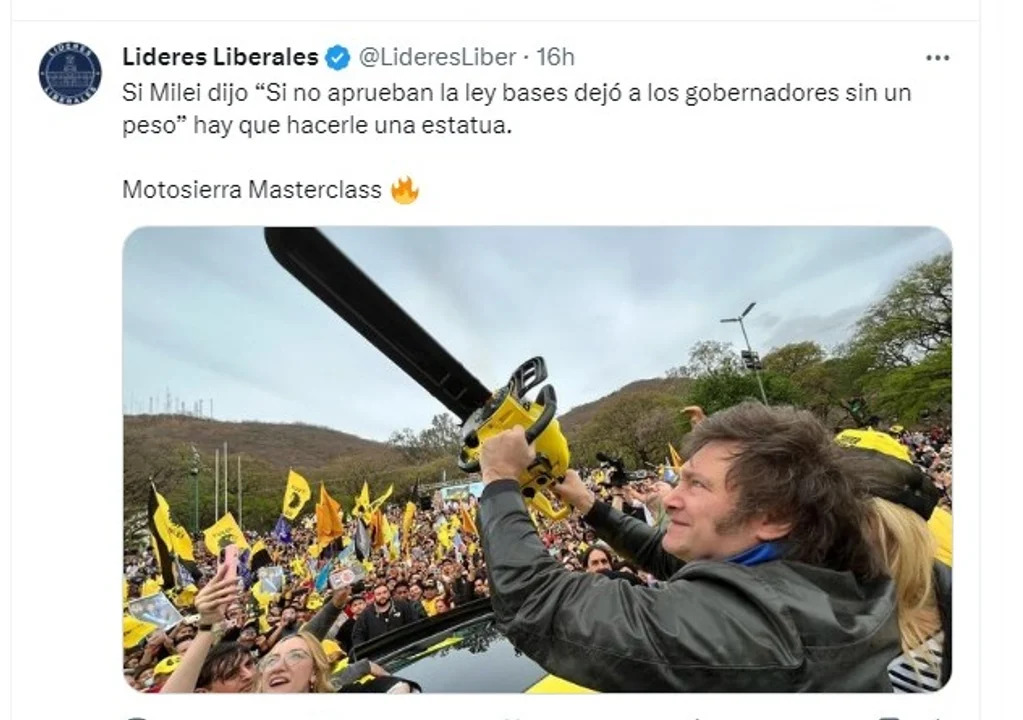Viewport: 1023px width, 720px height.
Task: Click the orange flag in the crowd
Action: tap(329, 515)
